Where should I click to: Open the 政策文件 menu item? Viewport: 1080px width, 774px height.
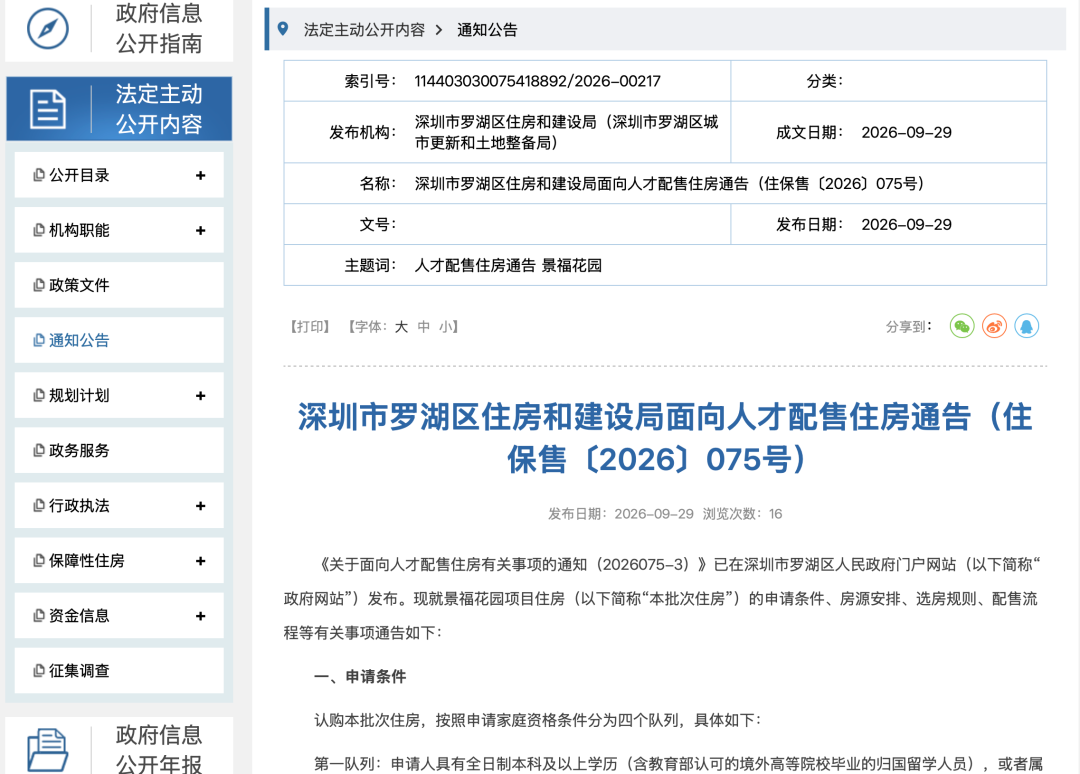(x=119, y=285)
